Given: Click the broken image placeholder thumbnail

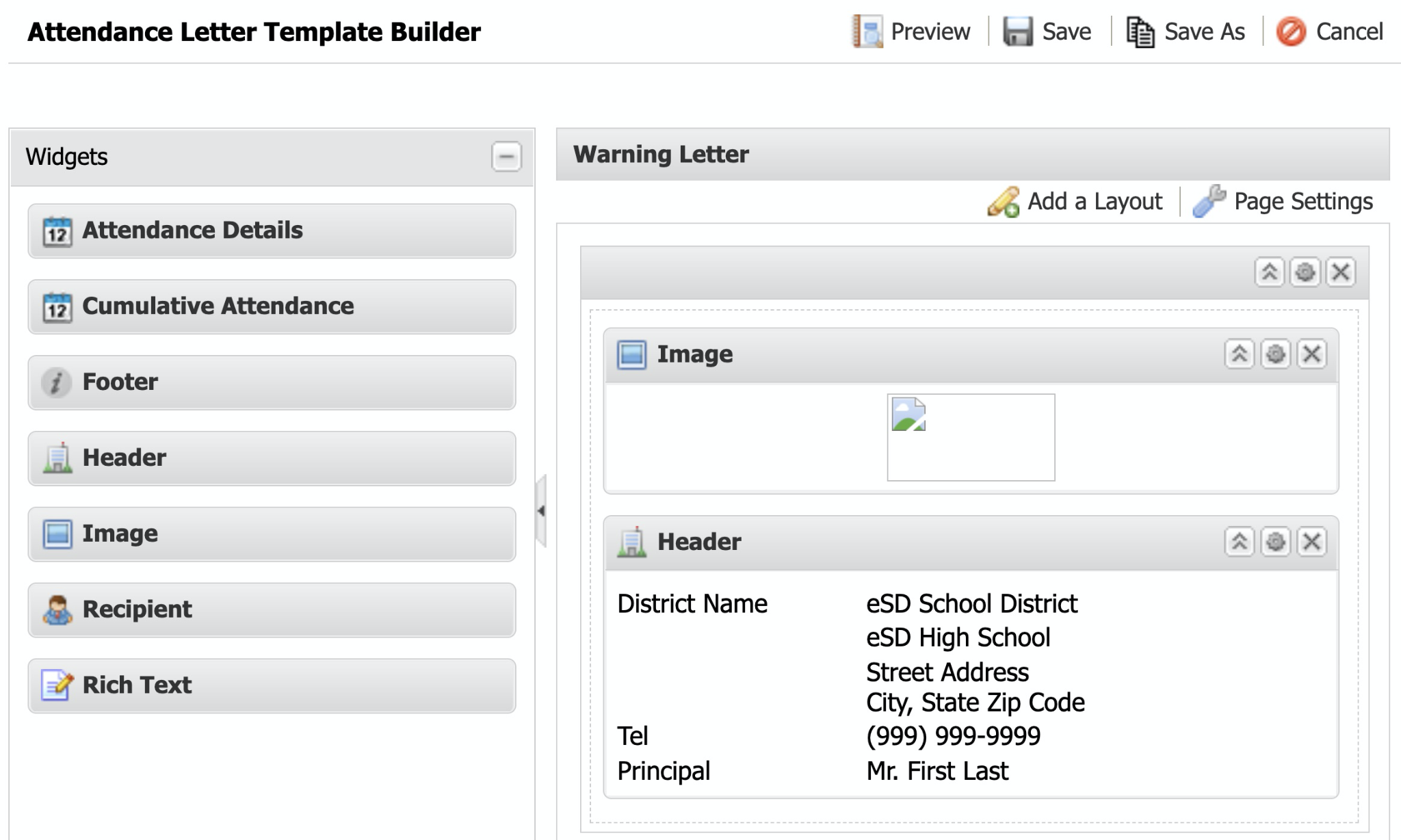Looking at the screenshot, I should [x=971, y=437].
